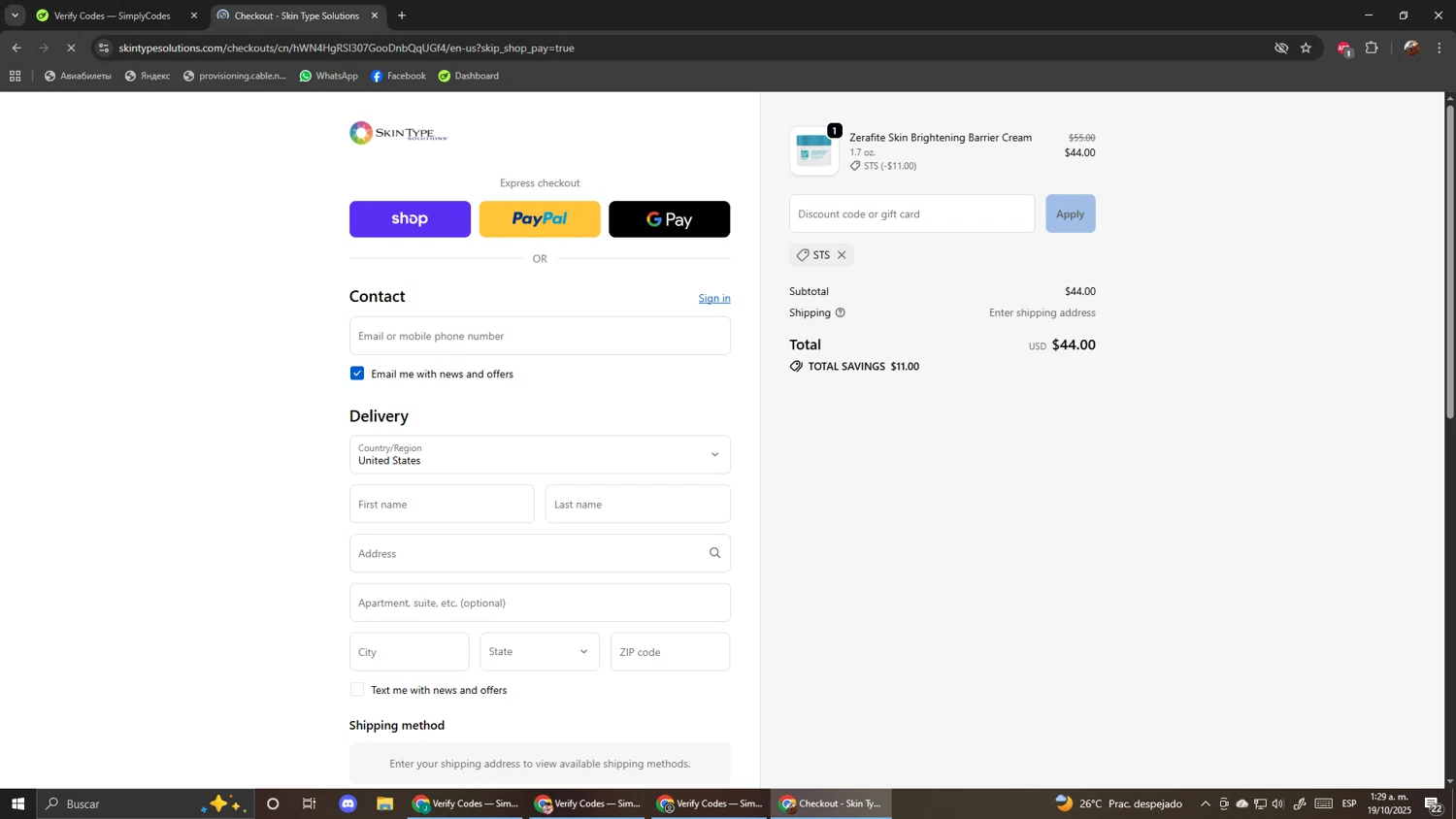The image size is (1456, 819).
Task: Click the shipping info help icon
Action: tap(841, 312)
